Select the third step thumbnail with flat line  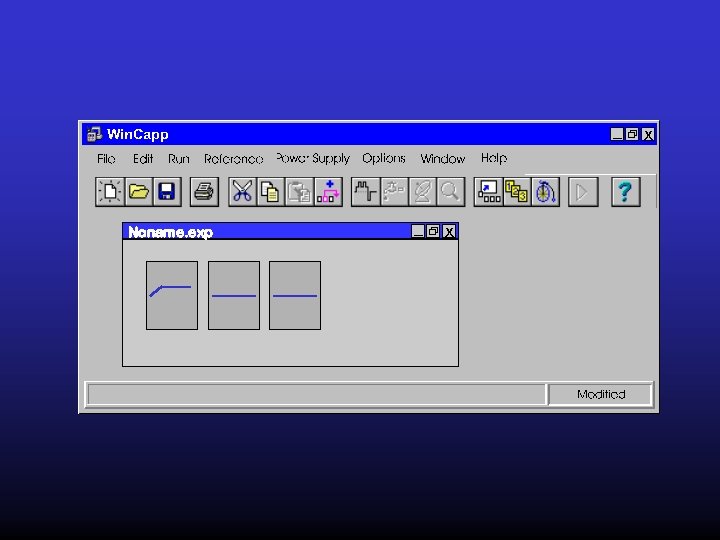295,295
